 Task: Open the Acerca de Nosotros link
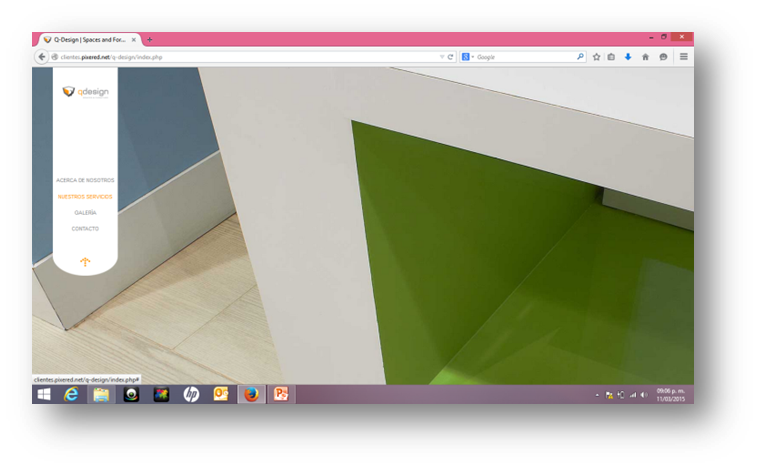click(x=85, y=180)
